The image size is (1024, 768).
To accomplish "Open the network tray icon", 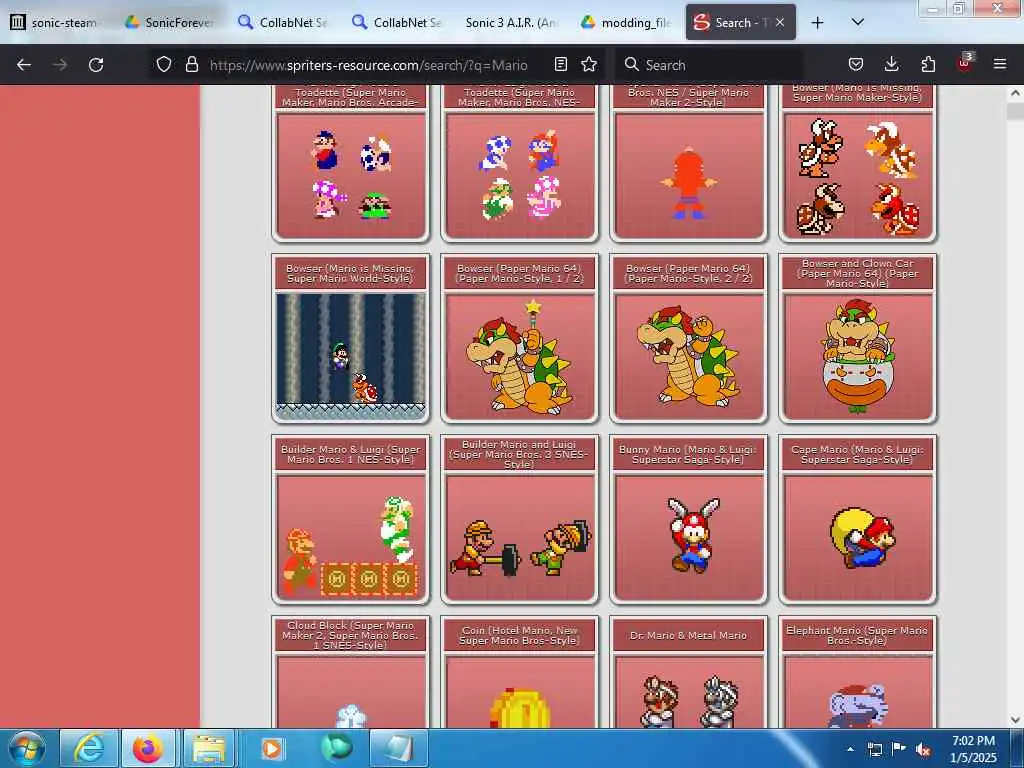I will point(874,749).
